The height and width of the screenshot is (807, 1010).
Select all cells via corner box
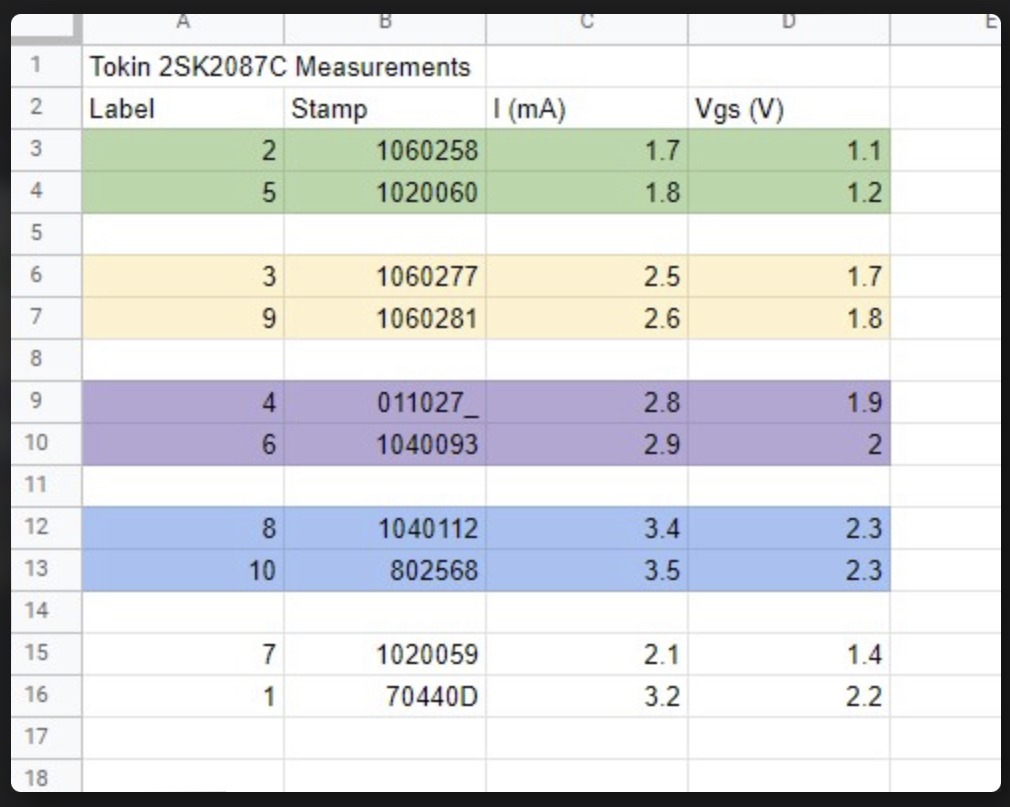pos(46,29)
